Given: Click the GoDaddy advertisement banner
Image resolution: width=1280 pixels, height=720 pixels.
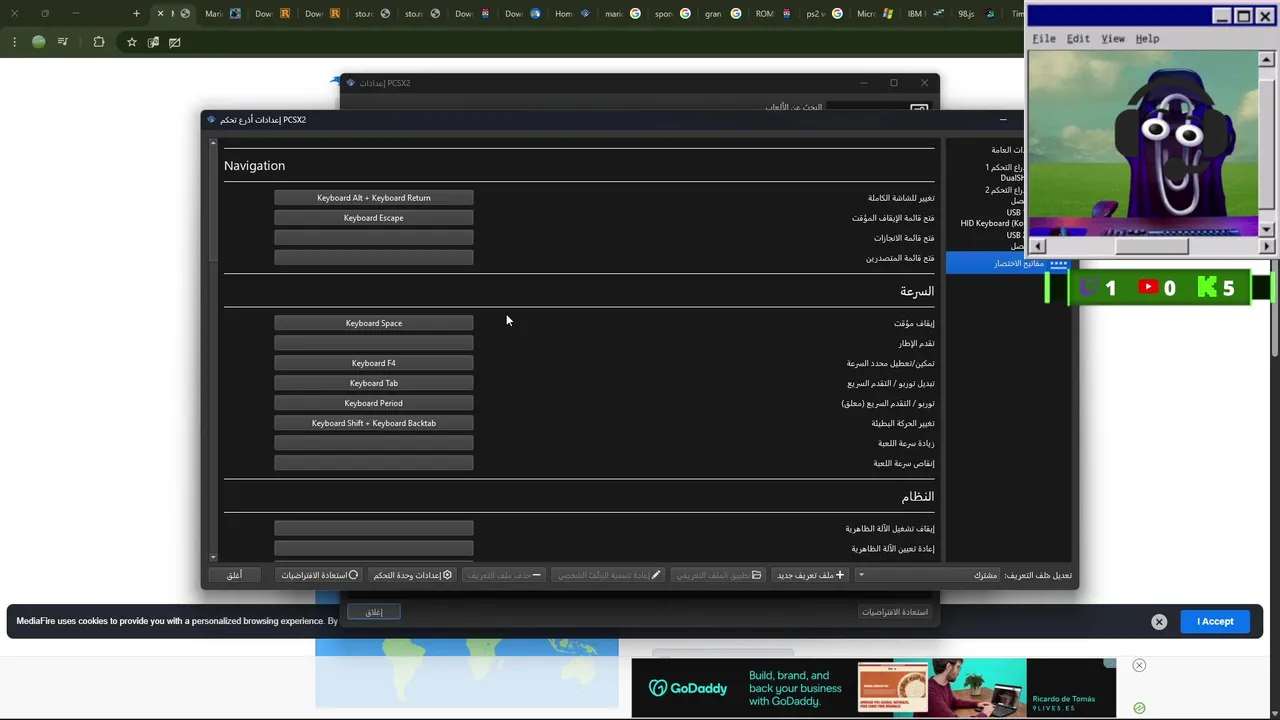Looking at the screenshot, I should [x=873, y=688].
